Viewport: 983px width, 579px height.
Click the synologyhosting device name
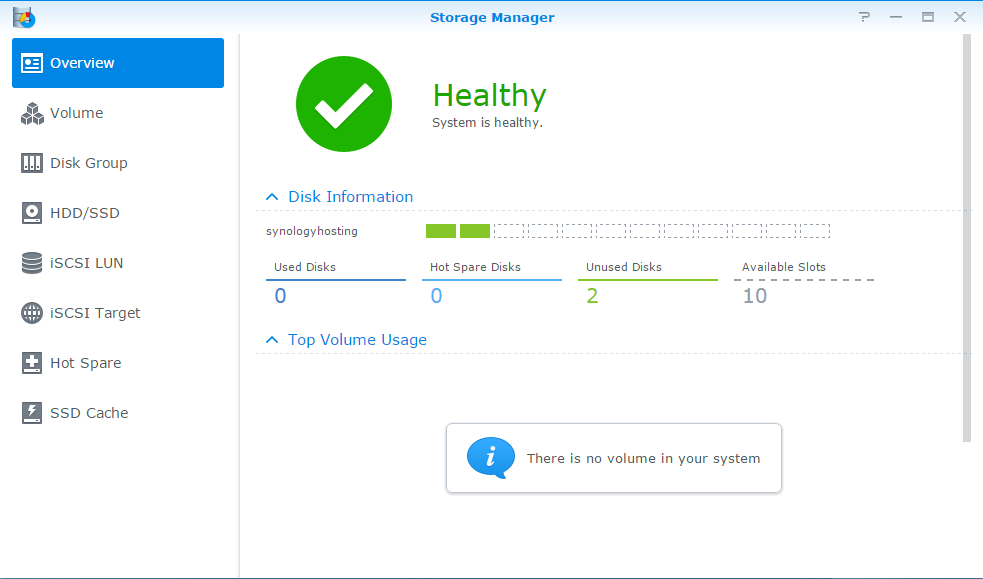pos(312,231)
